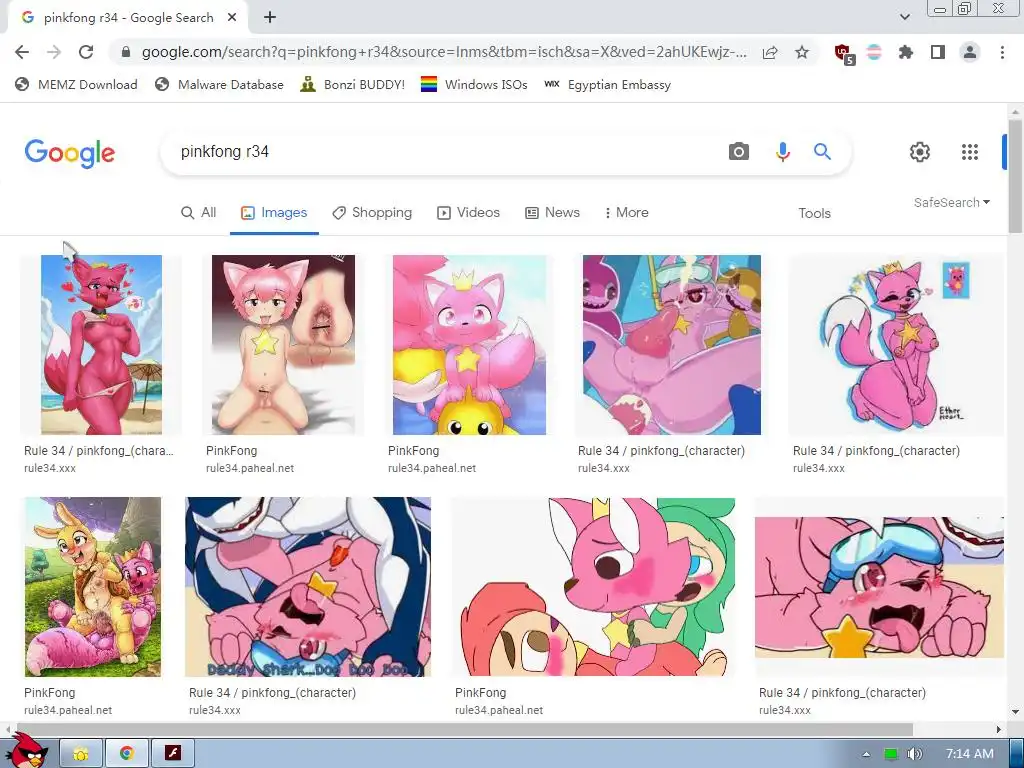Viewport: 1024px width, 768px height.
Task: Click the blue magnifier search button
Action: pos(822,152)
